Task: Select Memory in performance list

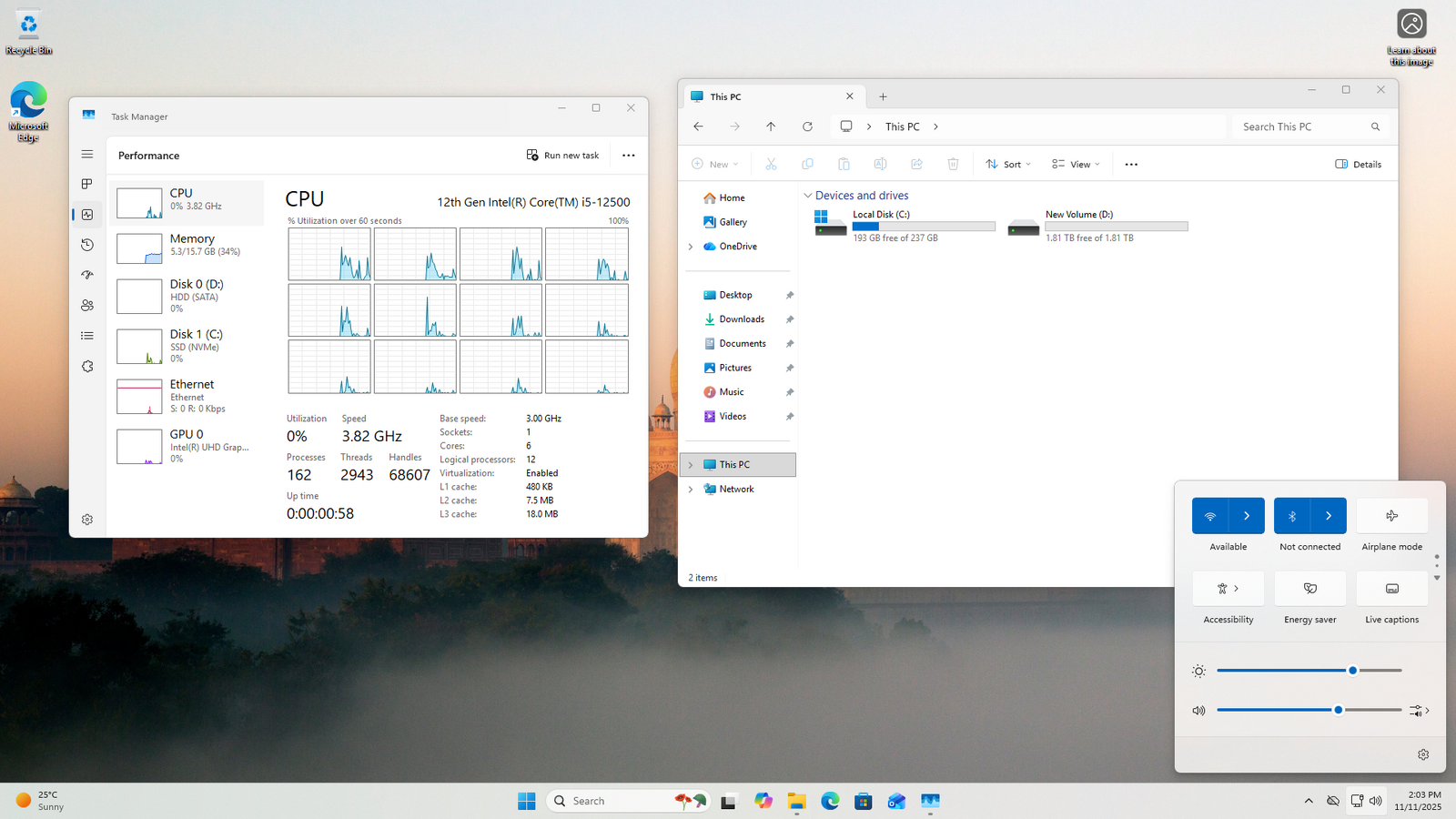Action: (x=187, y=246)
